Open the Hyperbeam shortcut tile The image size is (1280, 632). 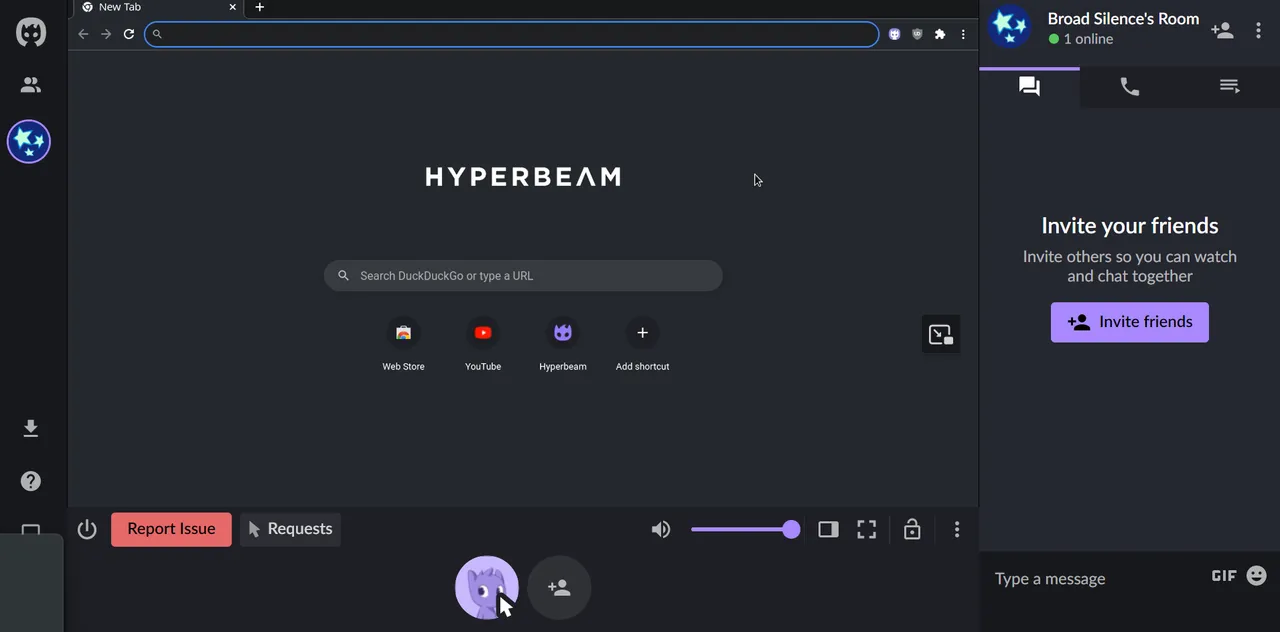pyautogui.click(x=563, y=343)
